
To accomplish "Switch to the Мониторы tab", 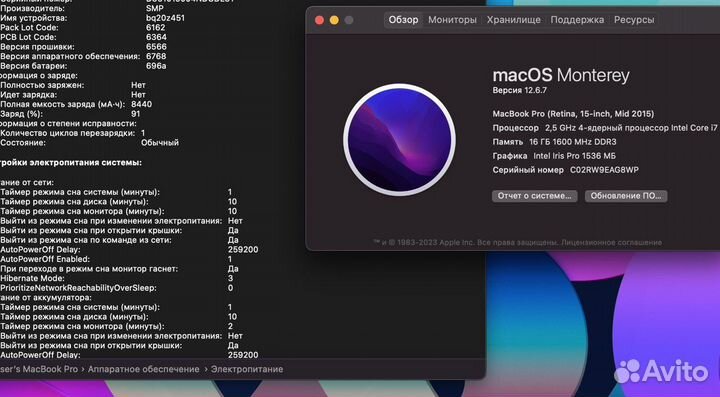I will point(452,20).
